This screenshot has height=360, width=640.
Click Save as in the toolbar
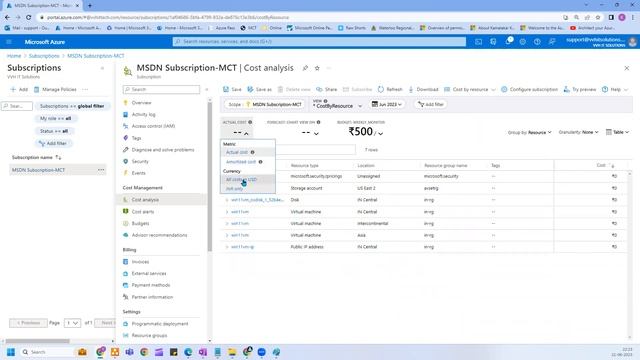point(259,89)
